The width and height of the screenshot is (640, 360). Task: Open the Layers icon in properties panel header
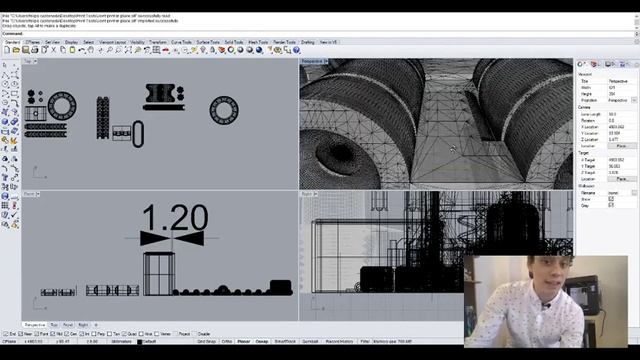594,64
